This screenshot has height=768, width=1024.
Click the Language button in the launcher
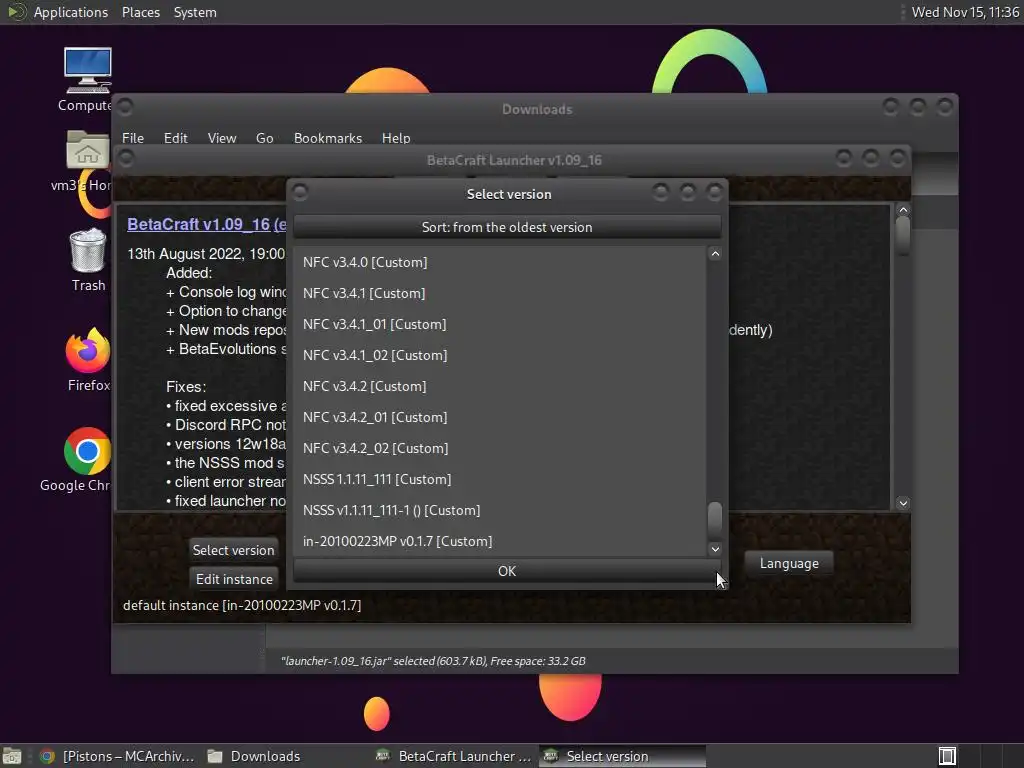click(789, 563)
